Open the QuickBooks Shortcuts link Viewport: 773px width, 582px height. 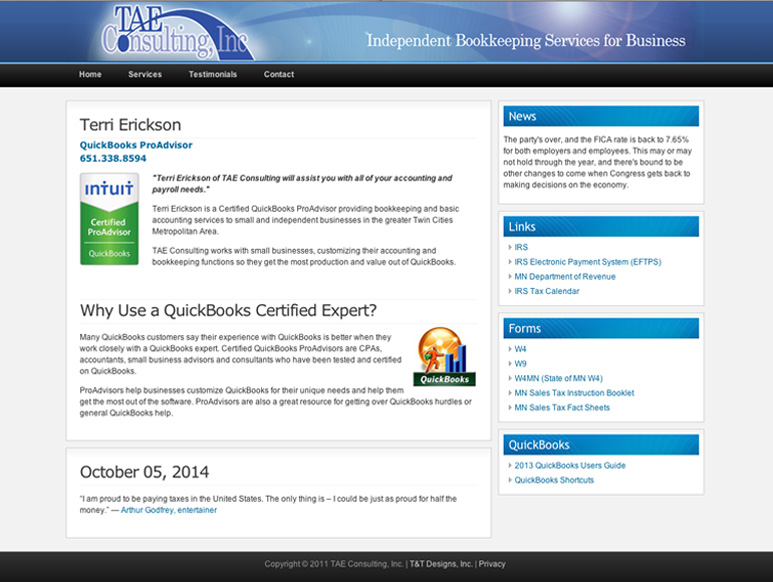pos(554,481)
